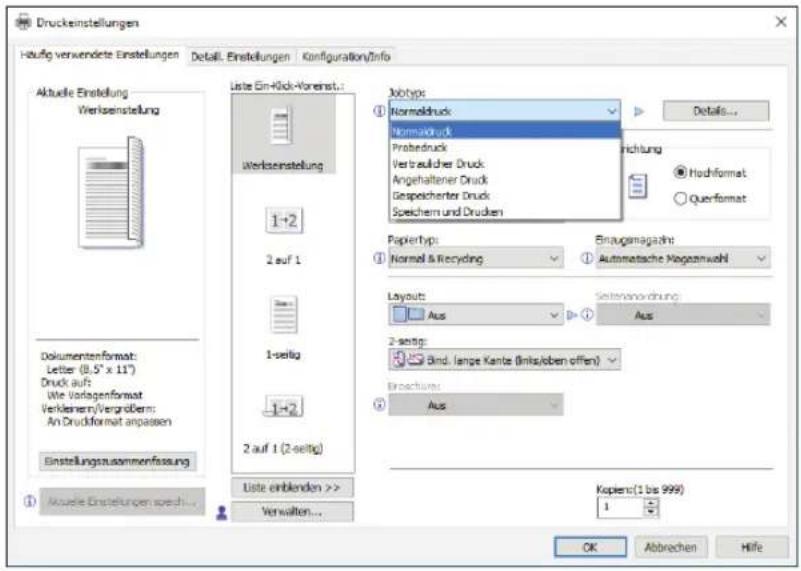Click the Verwalten... button
801x571 pixels.
pos(292,511)
